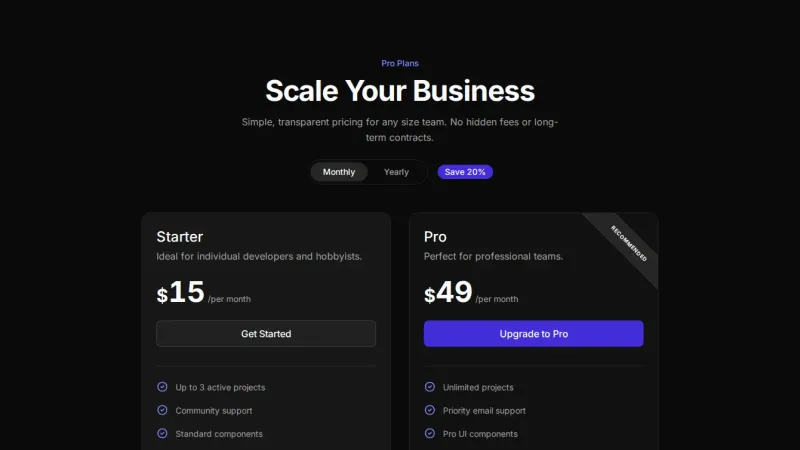Select the Pro plan title
Viewport: 800px width, 450px height.
(x=435, y=237)
